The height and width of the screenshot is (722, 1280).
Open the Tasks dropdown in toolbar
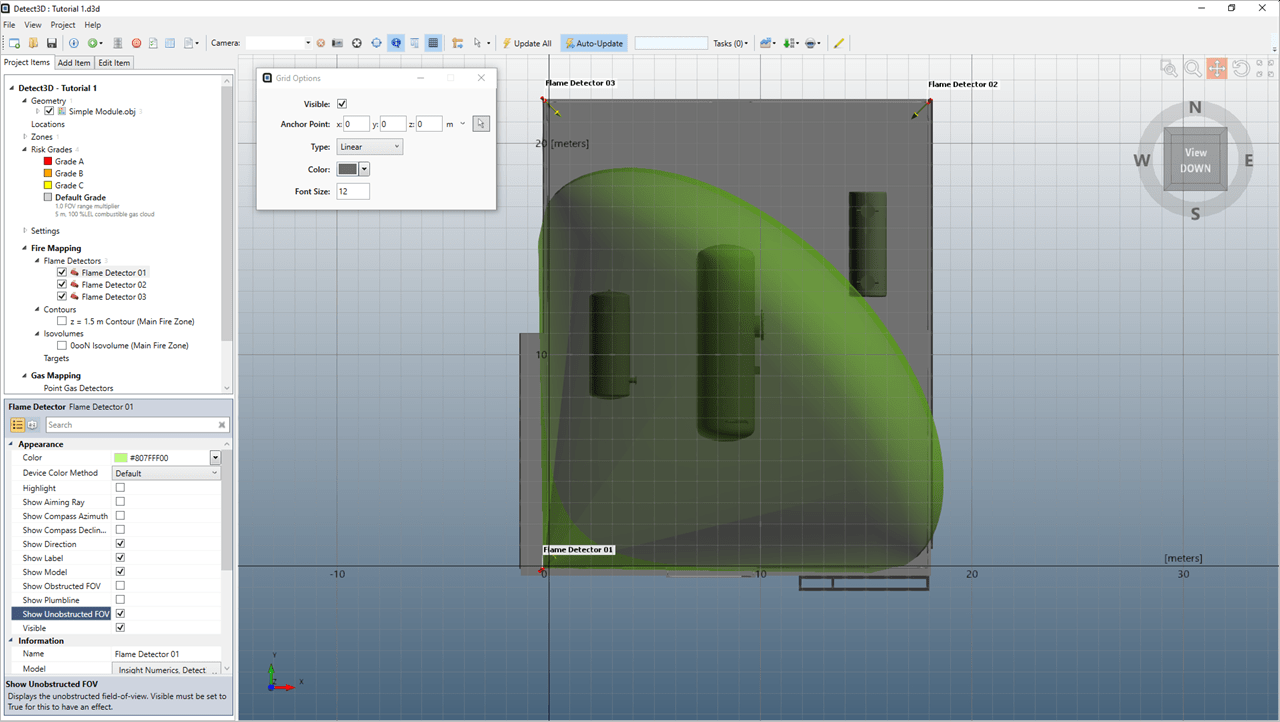pos(730,43)
